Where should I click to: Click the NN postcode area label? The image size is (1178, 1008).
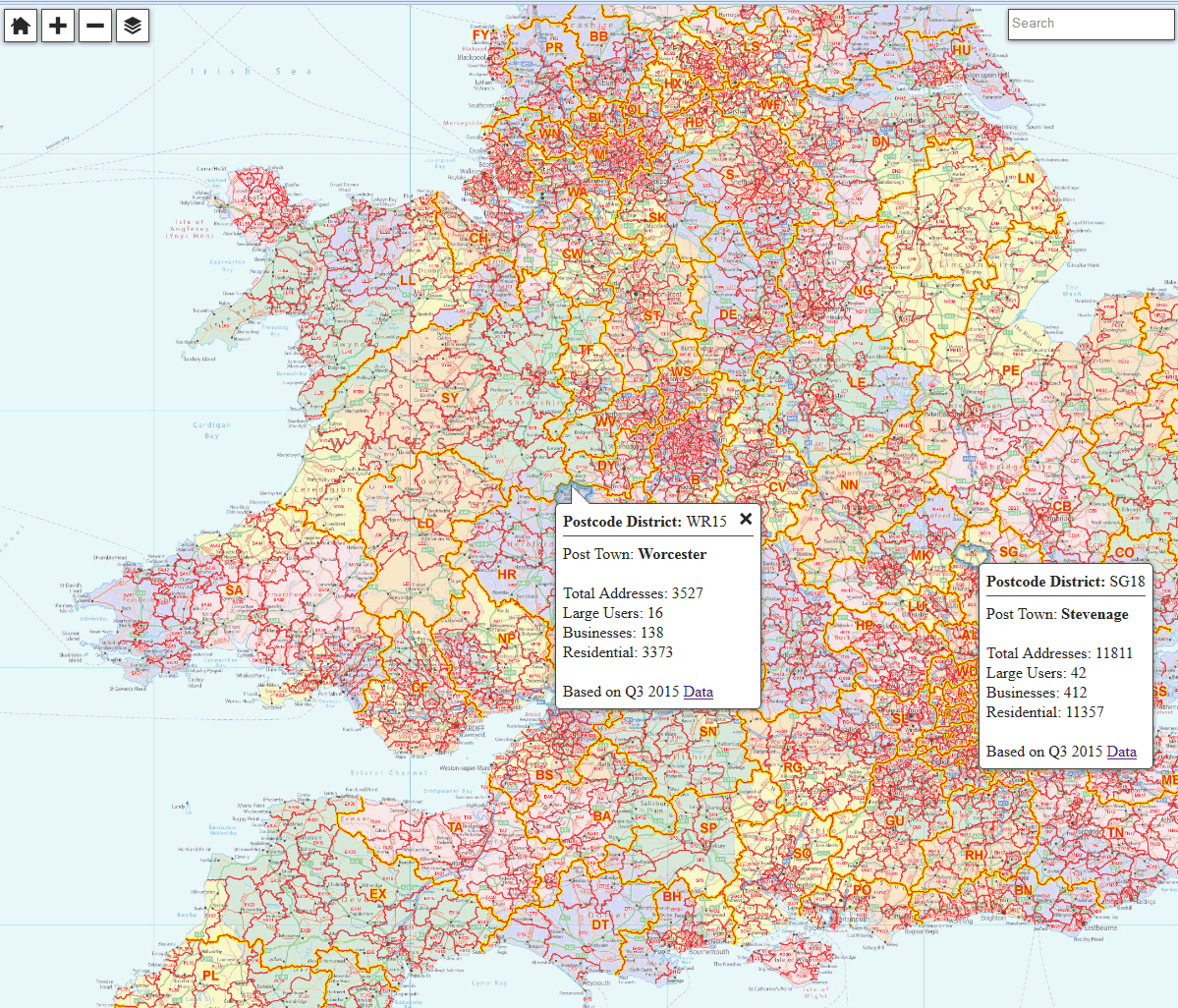[x=849, y=485]
